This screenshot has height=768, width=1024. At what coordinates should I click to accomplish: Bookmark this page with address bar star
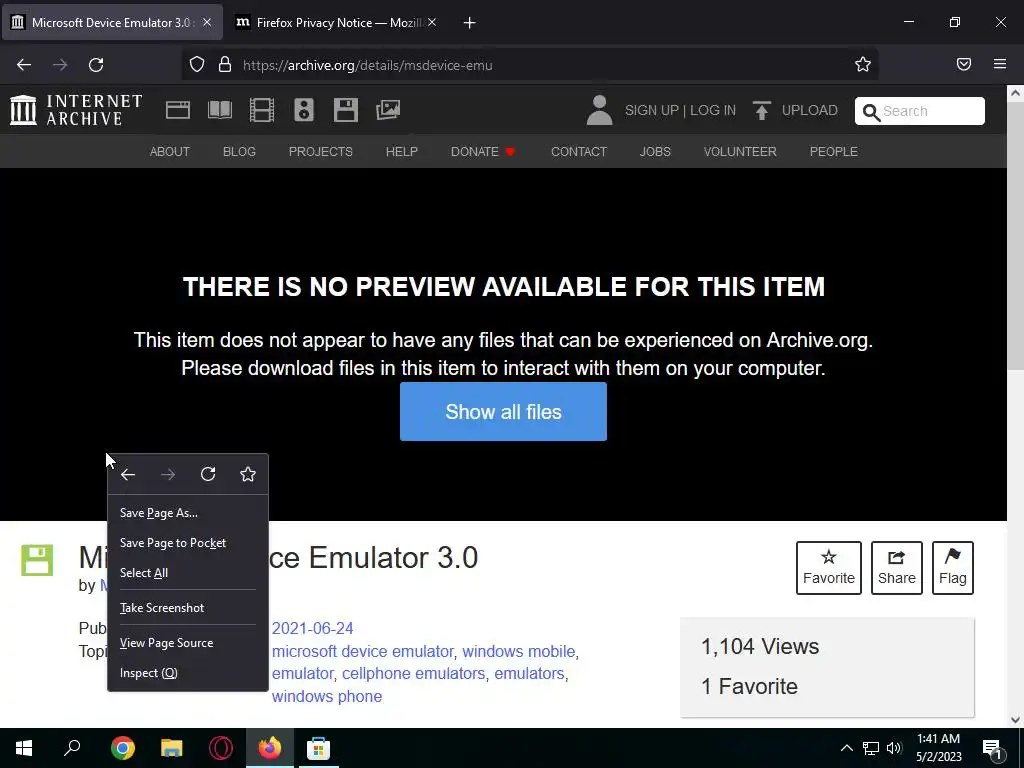pyautogui.click(x=863, y=65)
